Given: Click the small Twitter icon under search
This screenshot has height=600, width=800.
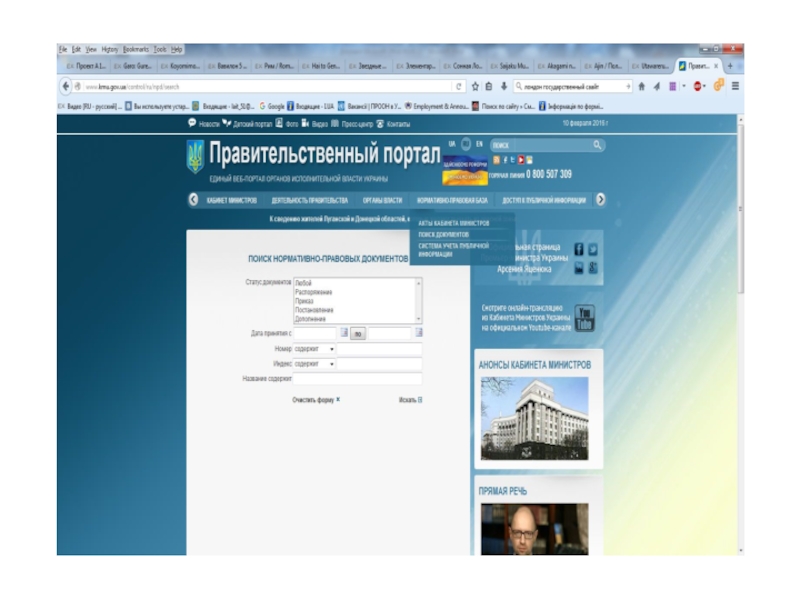Looking at the screenshot, I should [513, 160].
